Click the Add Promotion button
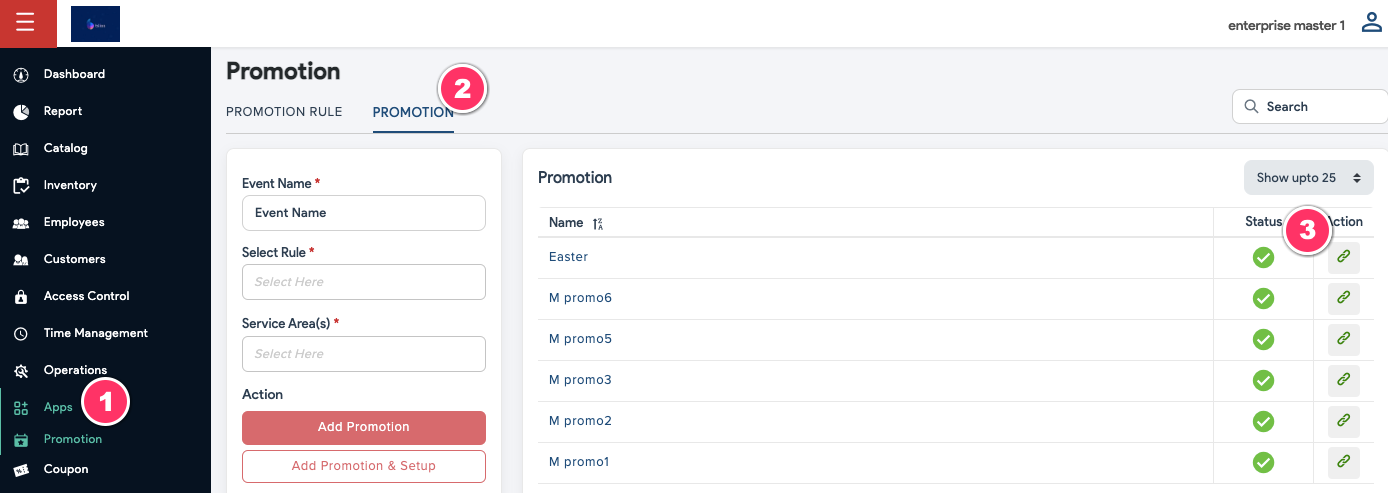The height and width of the screenshot is (493, 1388). click(363, 427)
